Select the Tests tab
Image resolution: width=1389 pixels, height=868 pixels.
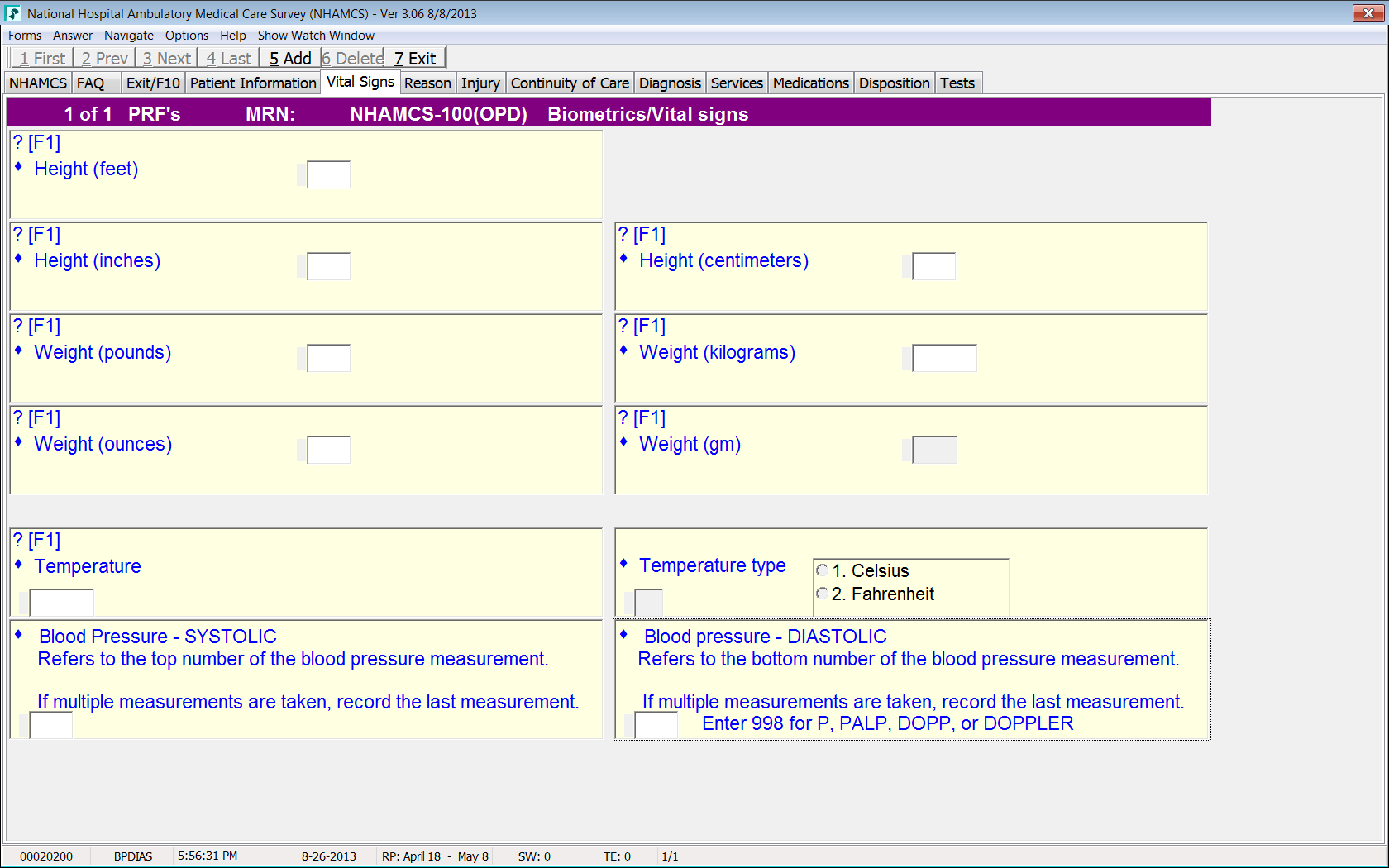point(957,83)
